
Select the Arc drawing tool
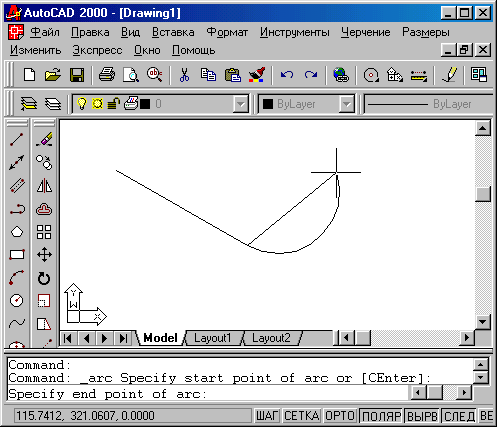click(x=17, y=277)
